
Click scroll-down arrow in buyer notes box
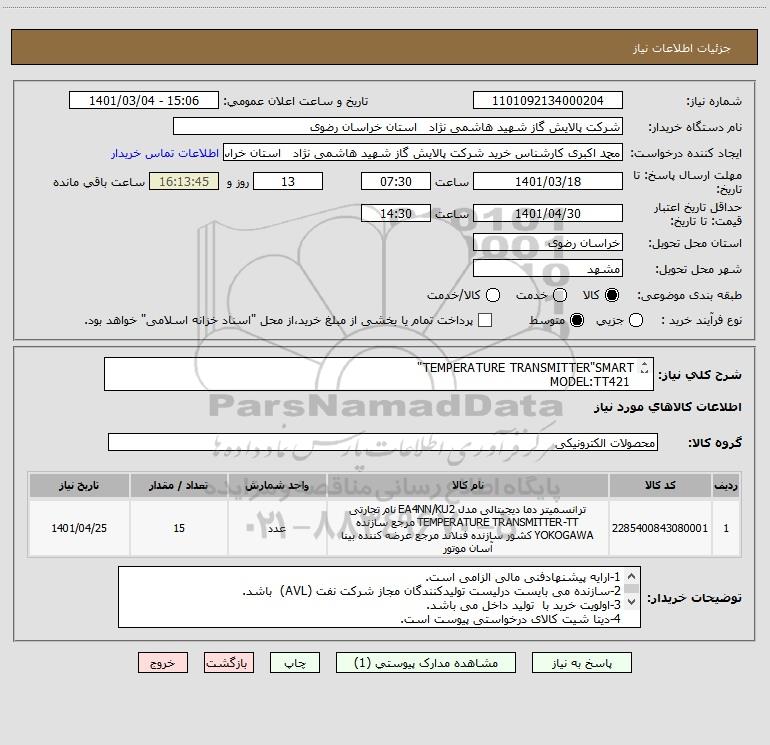(632, 601)
